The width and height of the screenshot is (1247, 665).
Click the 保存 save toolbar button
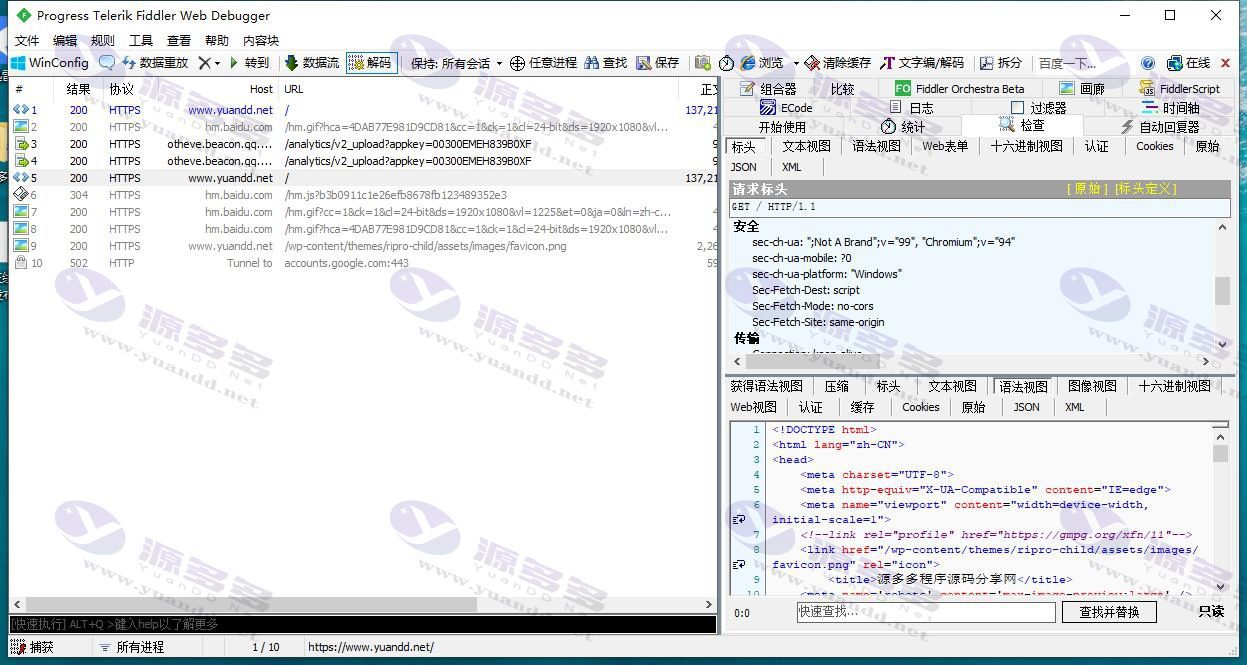click(x=658, y=62)
